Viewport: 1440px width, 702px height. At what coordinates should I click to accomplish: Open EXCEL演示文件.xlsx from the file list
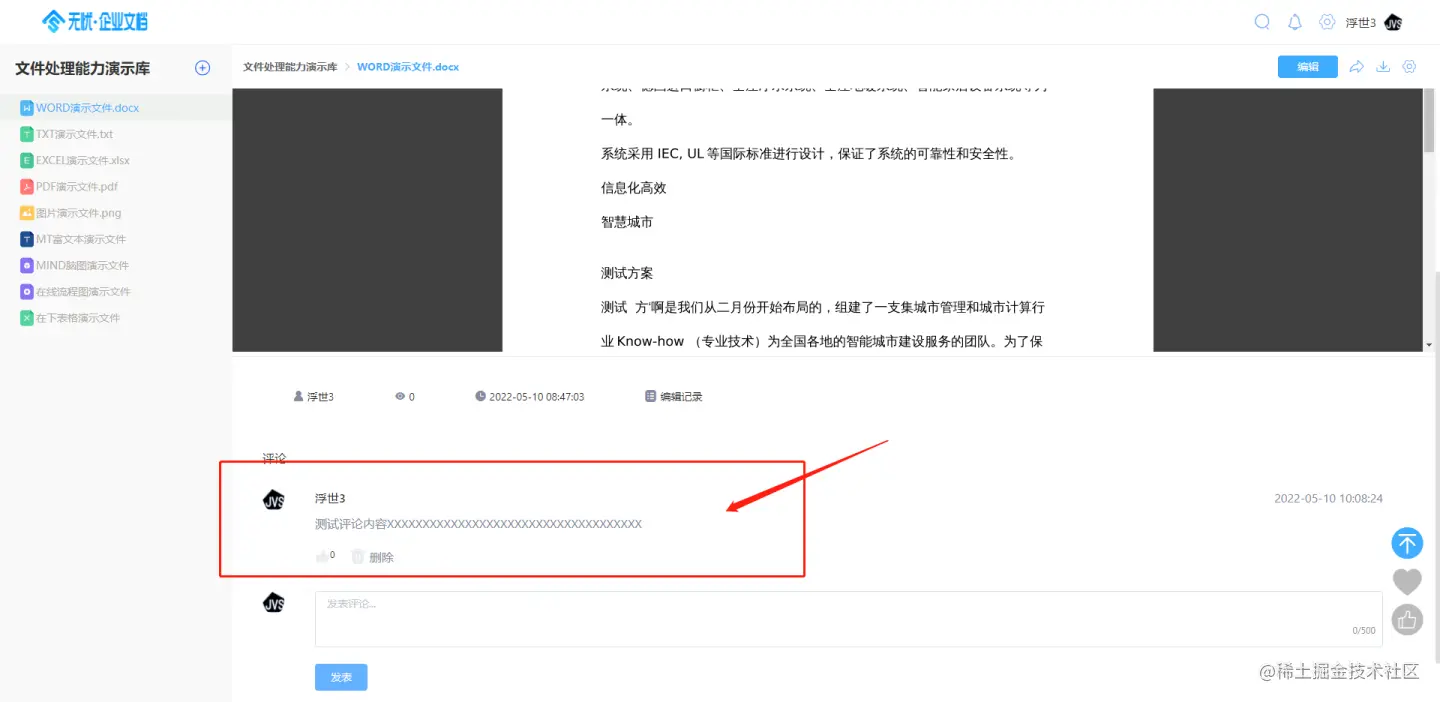(83, 160)
